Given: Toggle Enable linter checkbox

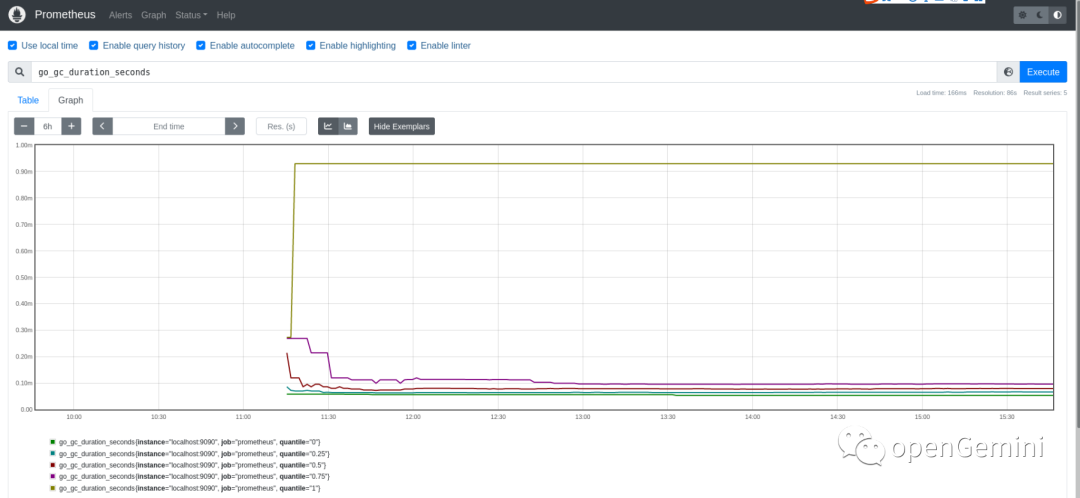Looking at the screenshot, I should tap(412, 45).
